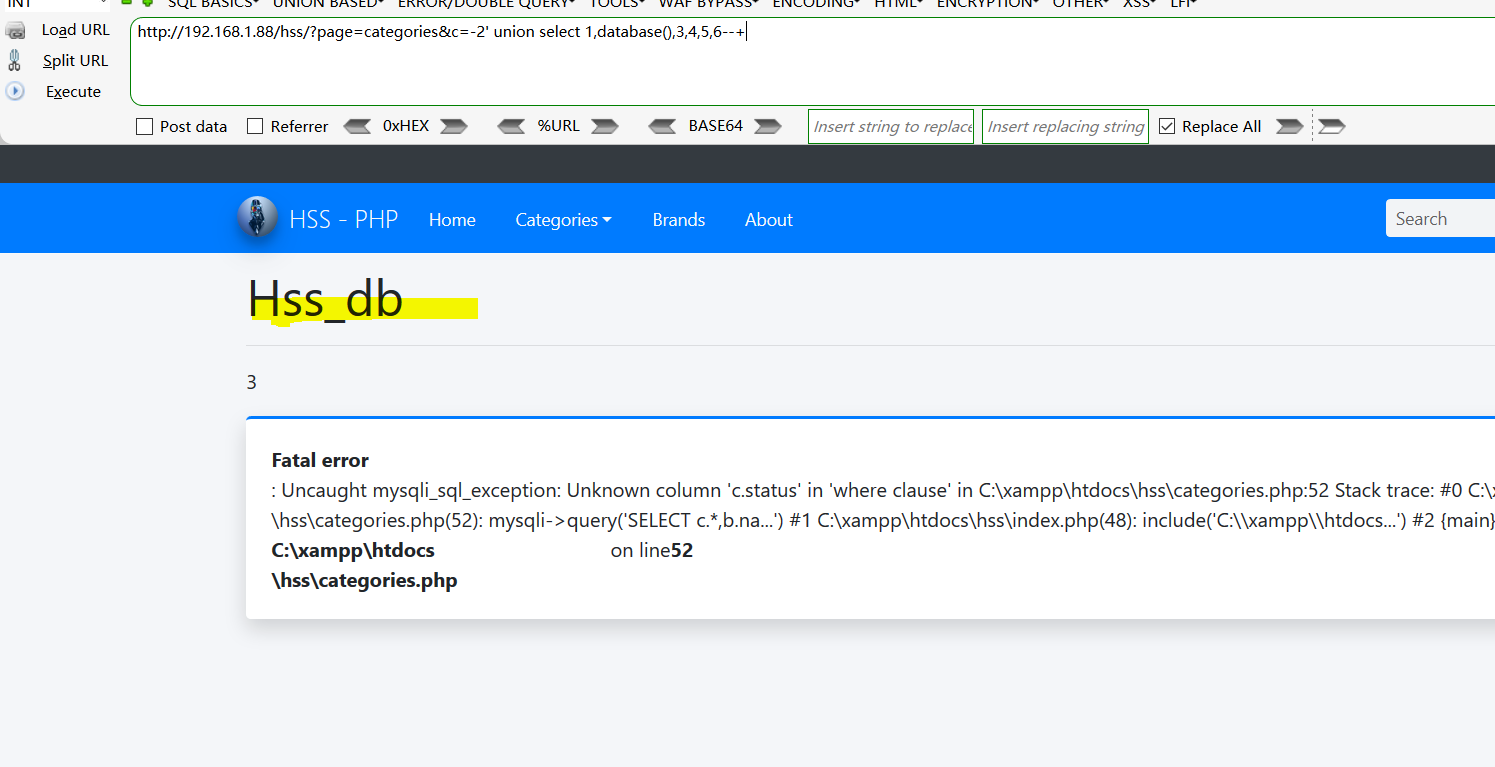Click the left arrow before %URL
The width and height of the screenshot is (1495, 767).
511,126
